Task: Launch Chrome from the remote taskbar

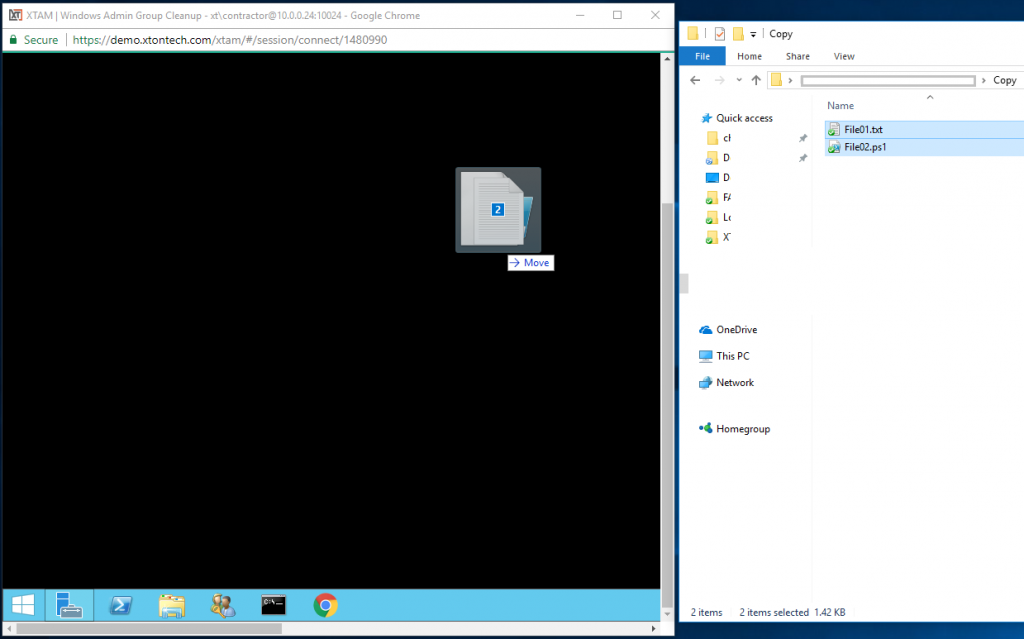Action: (325, 605)
